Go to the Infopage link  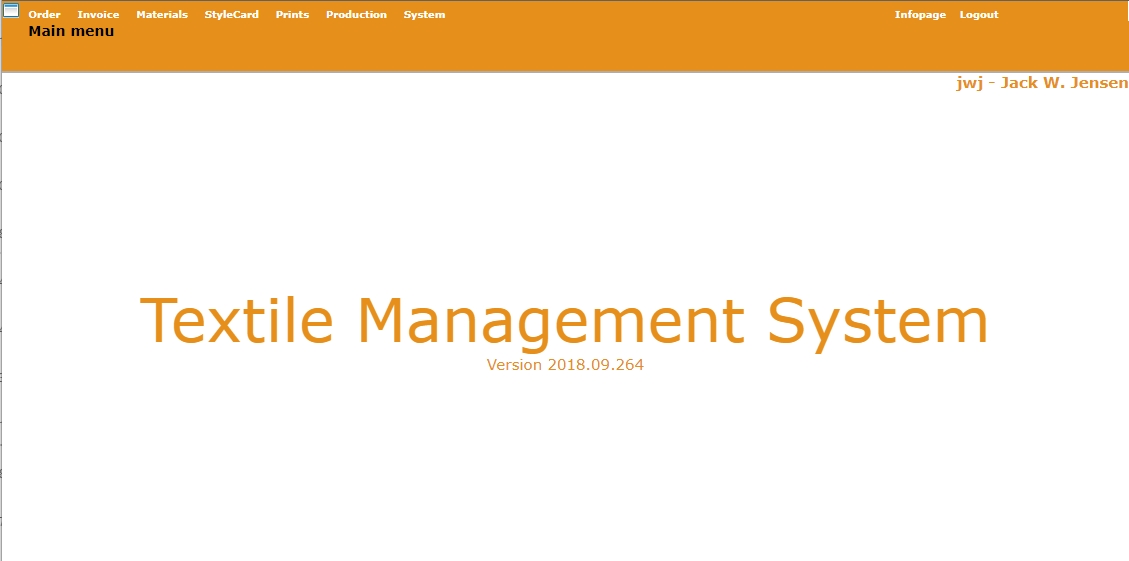[920, 15]
